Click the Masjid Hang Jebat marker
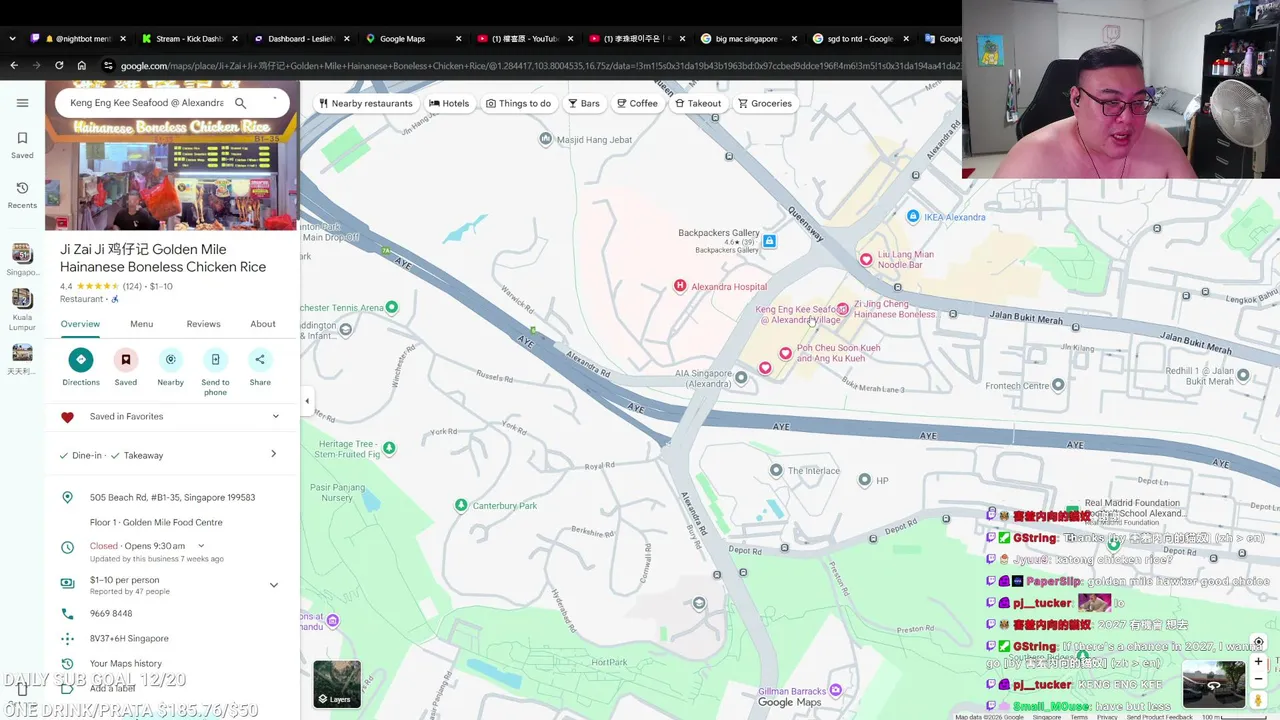The image size is (1280, 720). pos(545,140)
